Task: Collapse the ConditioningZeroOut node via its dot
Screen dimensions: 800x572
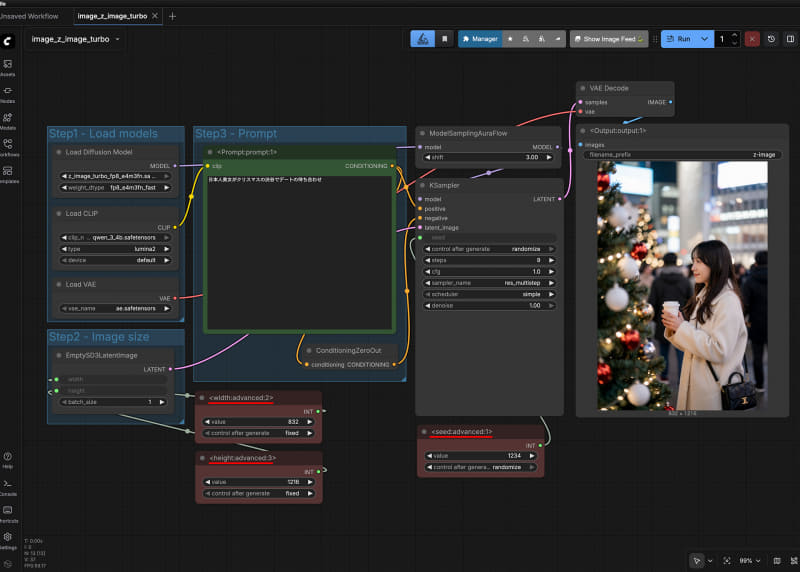Action: coord(309,351)
